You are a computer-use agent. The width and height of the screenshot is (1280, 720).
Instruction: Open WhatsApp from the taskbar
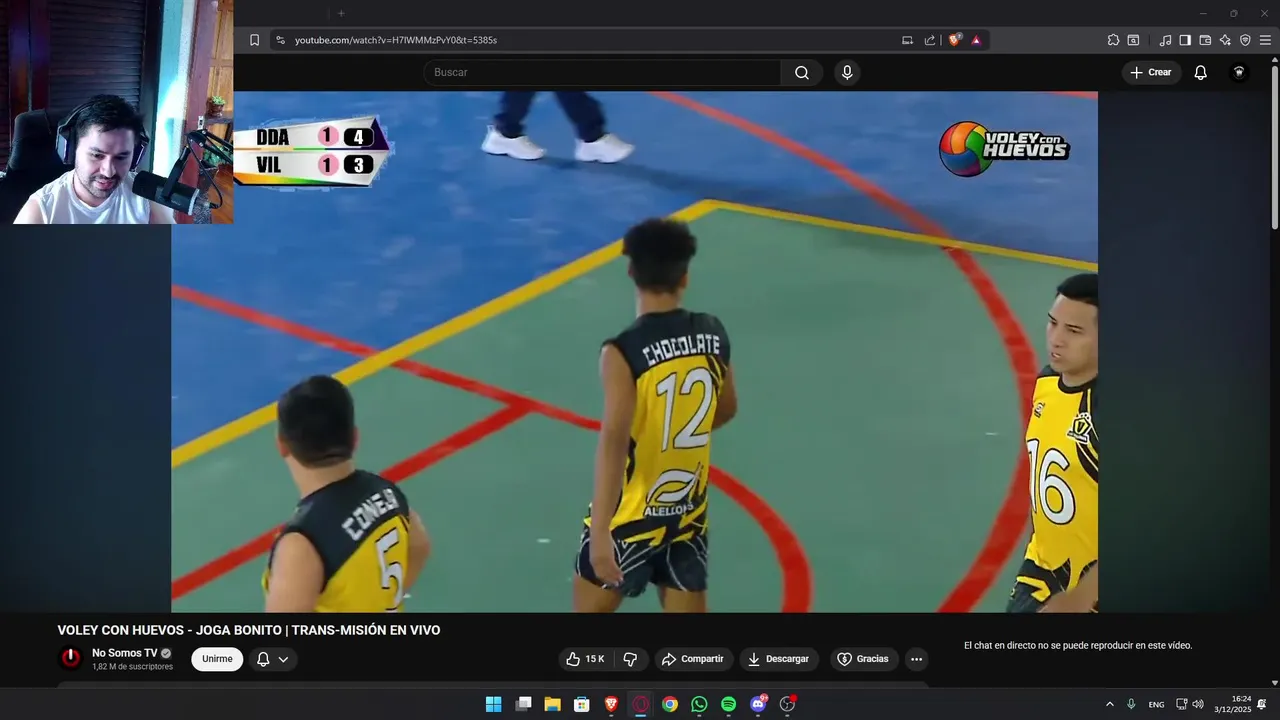click(699, 704)
